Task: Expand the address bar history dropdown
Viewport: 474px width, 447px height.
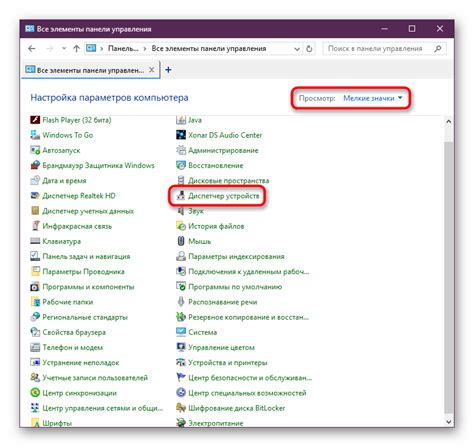Action: tap(297, 49)
